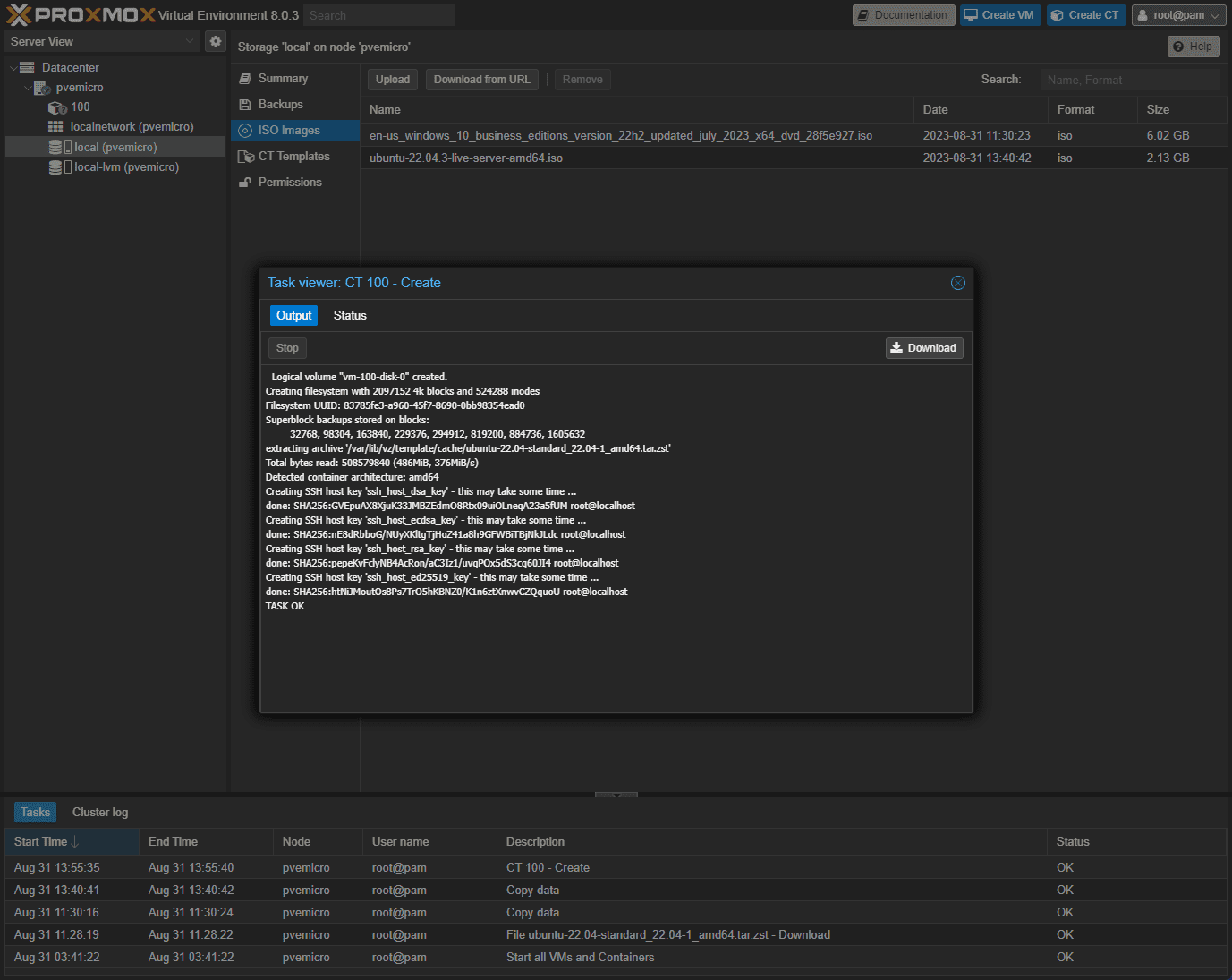Select localnetwork (pvemicro) in the tree
The image size is (1232, 980).
coord(131,127)
